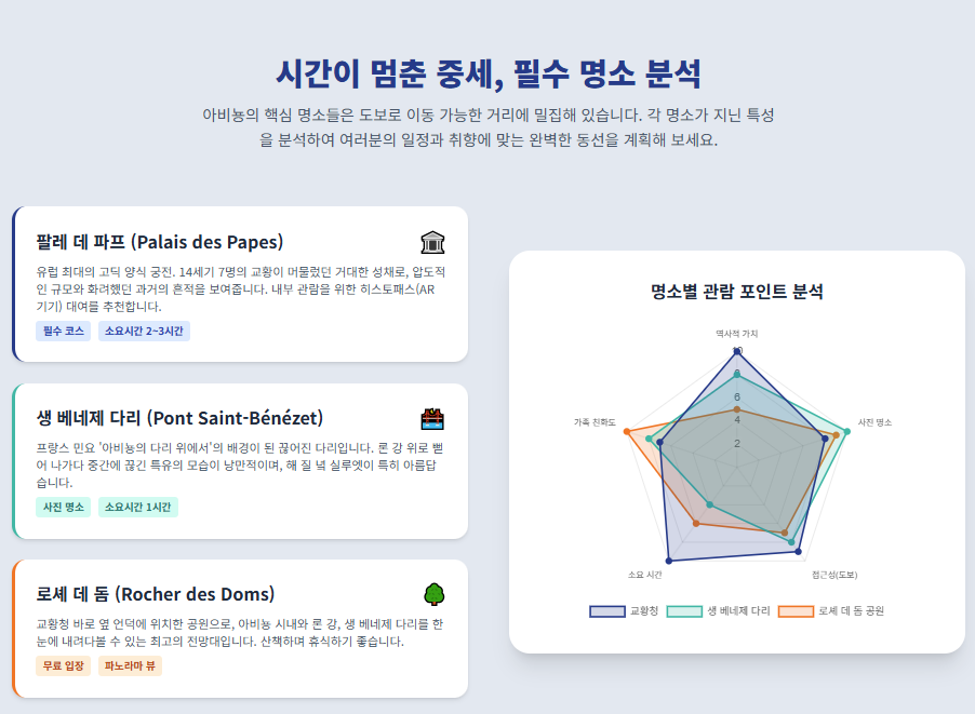Click the 무료 입장 orange tag
This screenshot has width=975, height=714.
pyautogui.click(x=63, y=665)
